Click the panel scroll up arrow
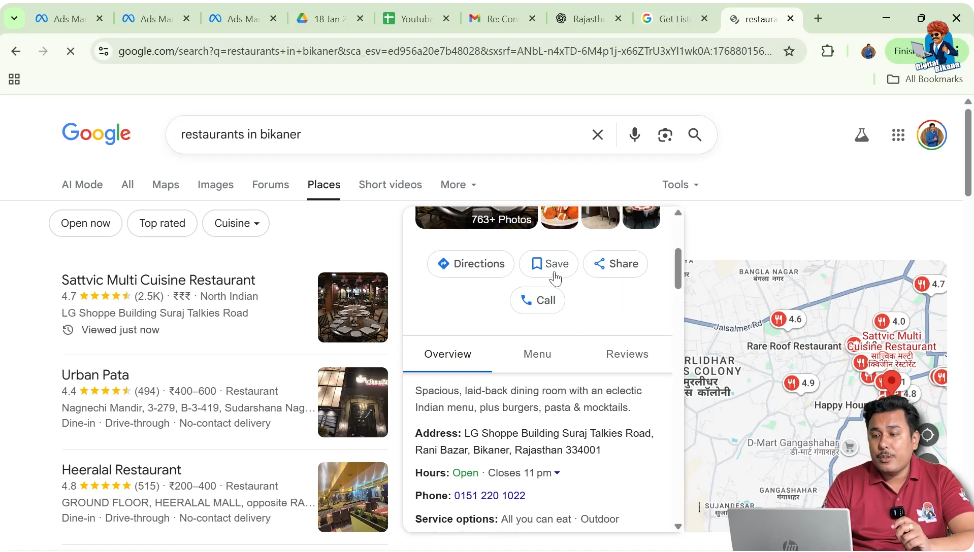The height and width of the screenshot is (552, 974). click(x=678, y=213)
